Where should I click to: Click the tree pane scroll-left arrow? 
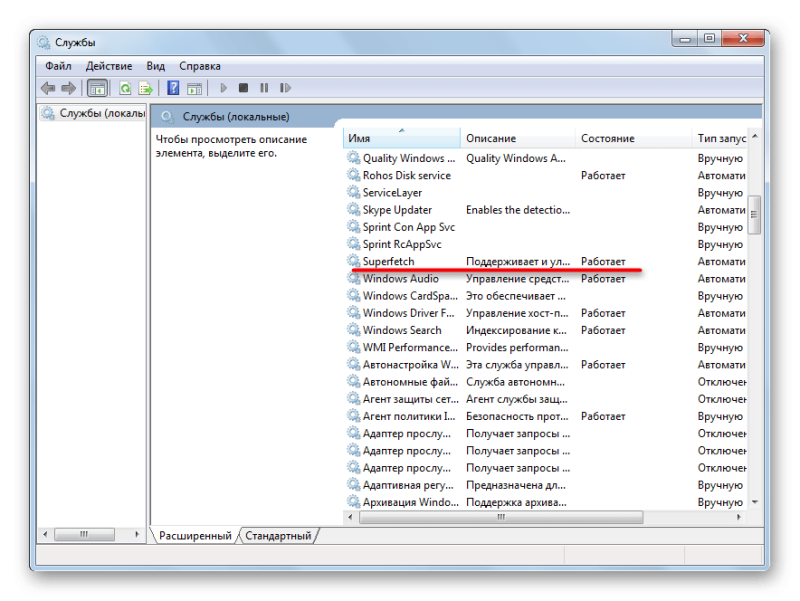(x=45, y=534)
